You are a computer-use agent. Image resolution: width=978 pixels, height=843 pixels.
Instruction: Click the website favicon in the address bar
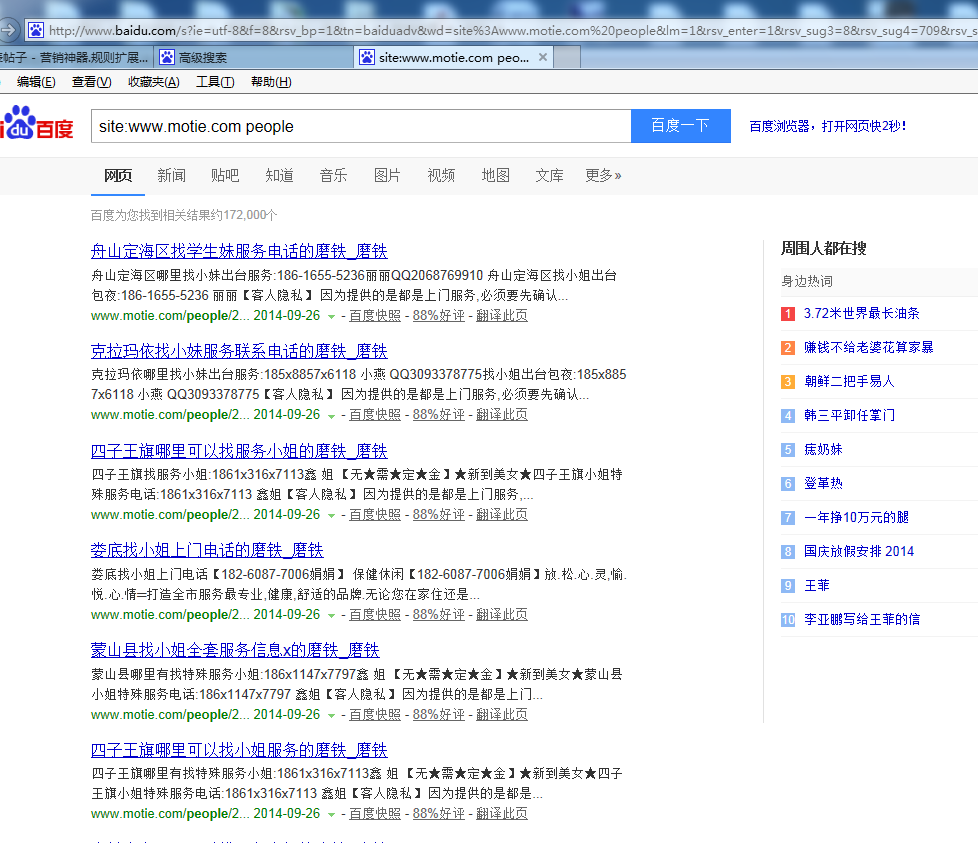36,30
